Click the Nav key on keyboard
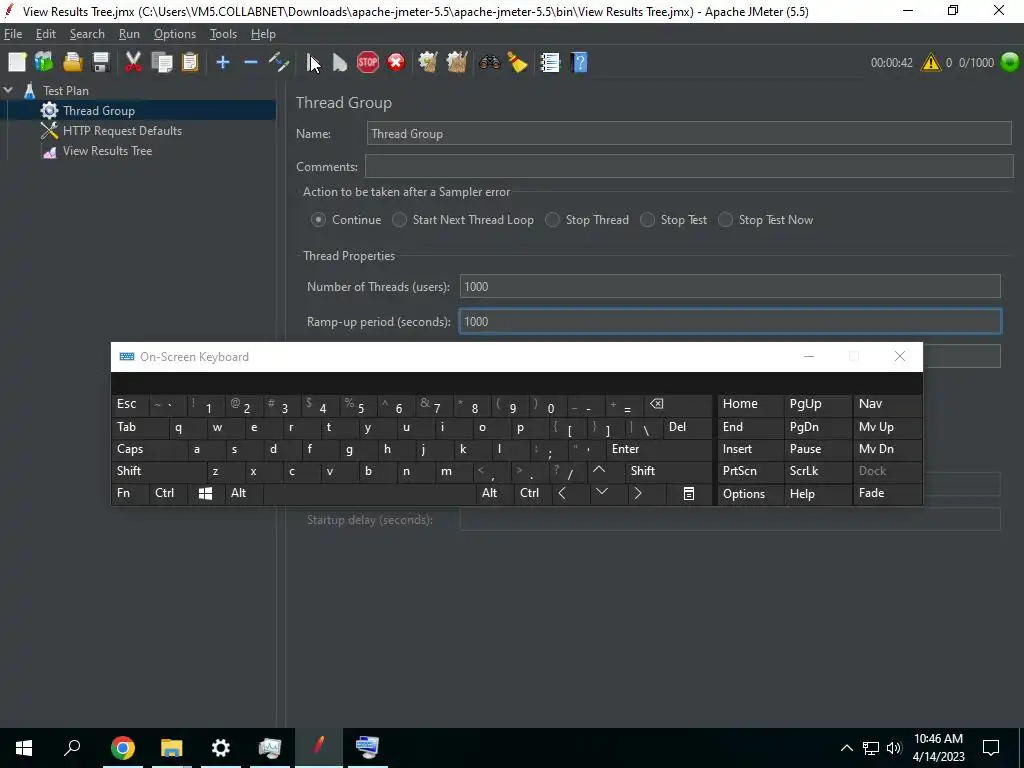This screenshot has width=1024, height=768. pyautogui.click(x=887, y=404)
